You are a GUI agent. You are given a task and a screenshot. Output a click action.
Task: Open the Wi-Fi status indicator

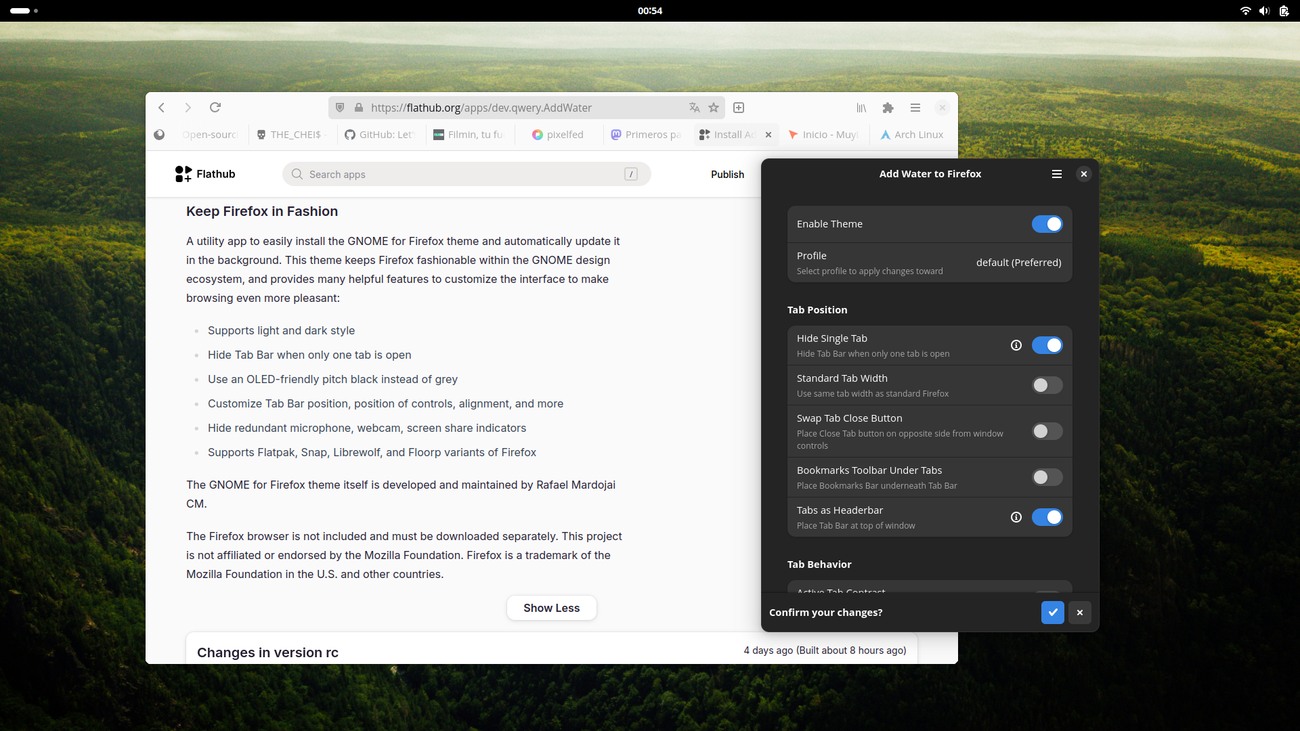(1245, 11)
